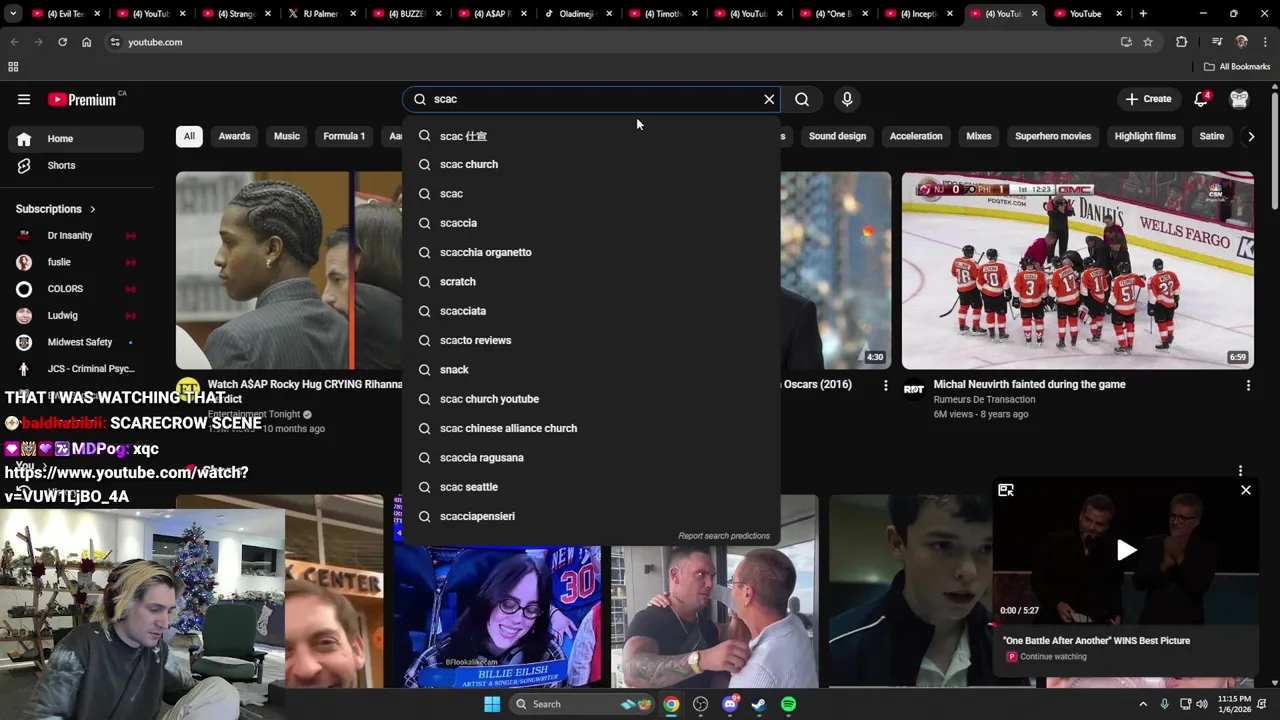
Task: Open the notifications bell
Action: (1201, 99)
